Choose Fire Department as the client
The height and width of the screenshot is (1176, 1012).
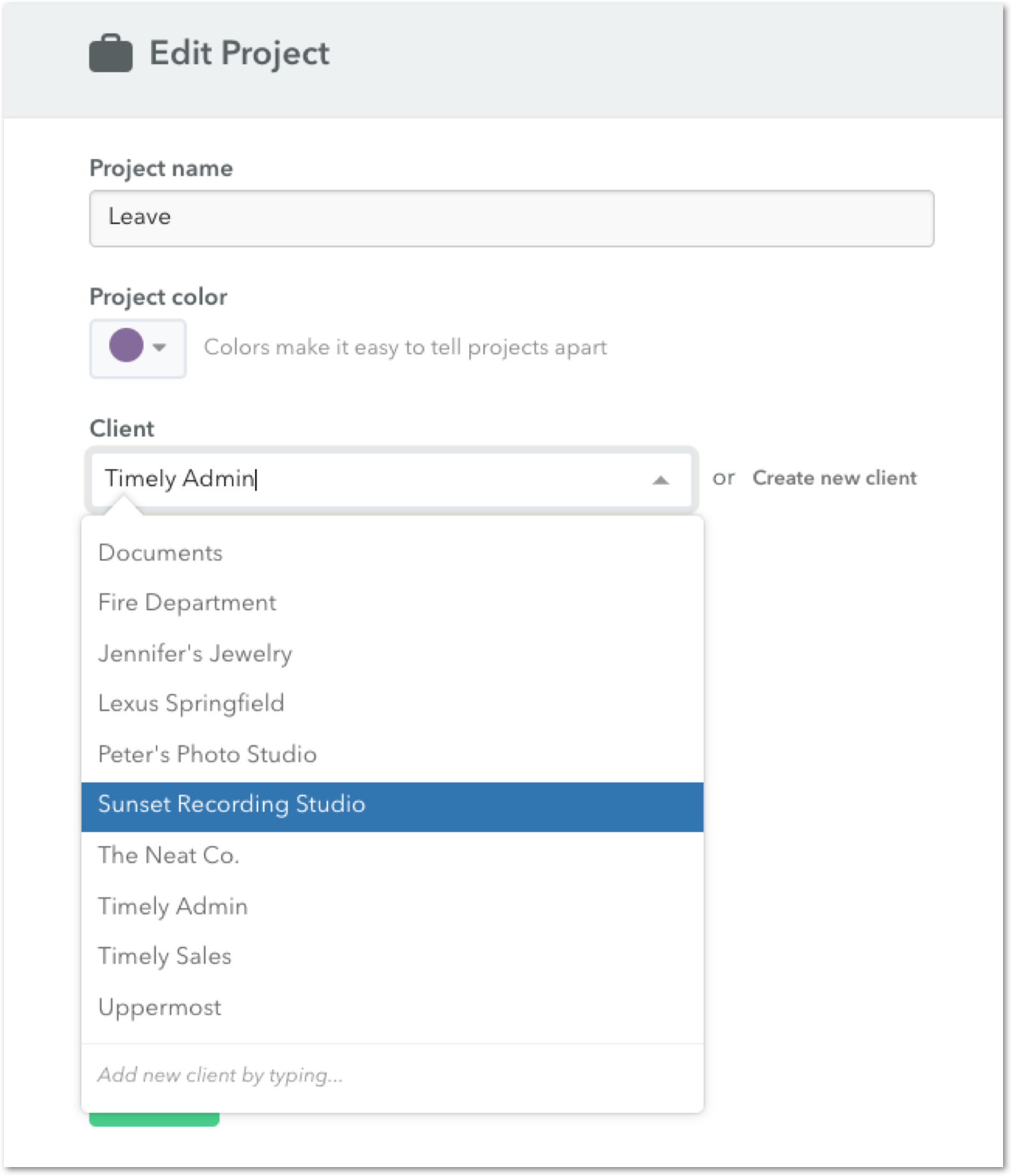pyautogui.click(x=187, y=601)
